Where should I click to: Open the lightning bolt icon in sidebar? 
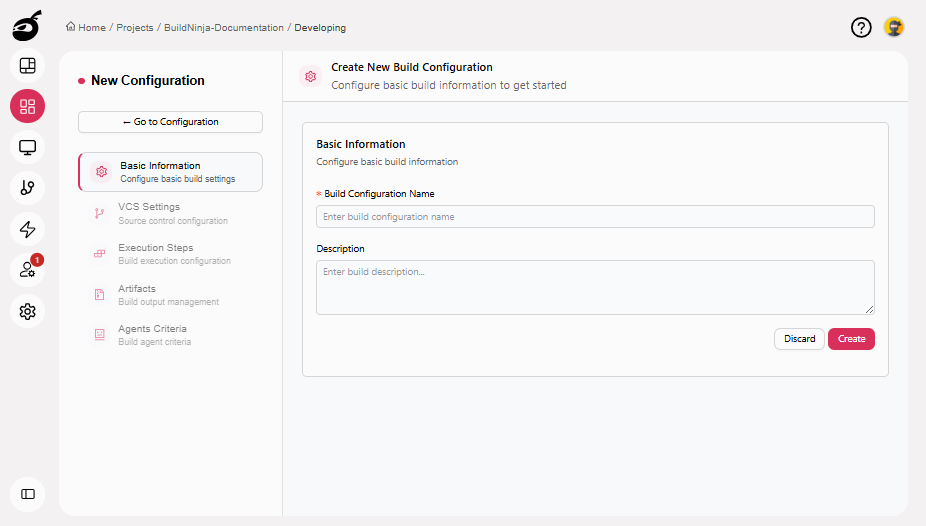click(27, 229)
